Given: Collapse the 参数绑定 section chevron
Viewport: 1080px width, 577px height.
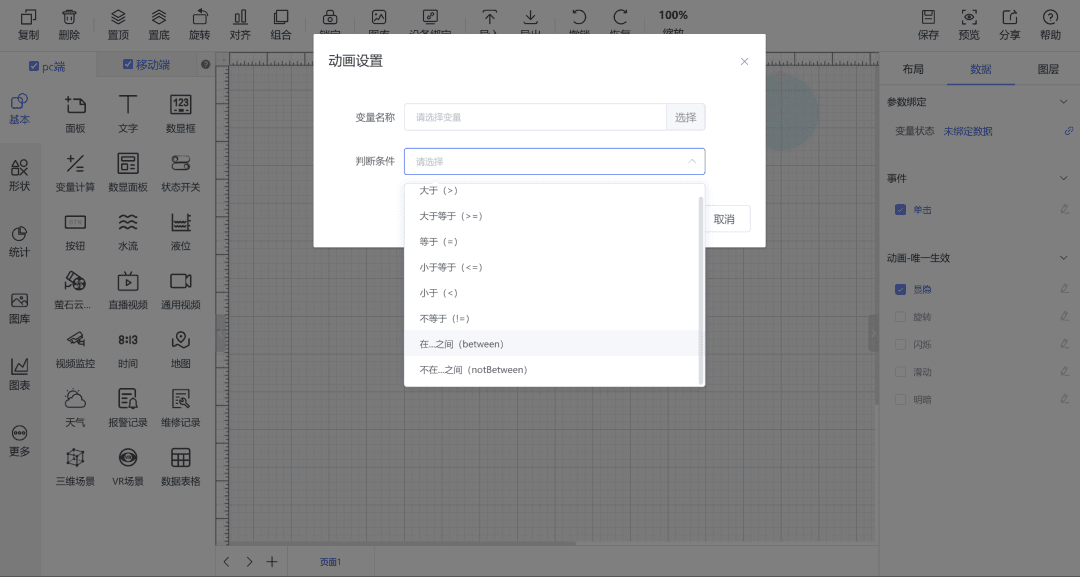Looking at the screenshot, I should click(x=1063, y=102).
